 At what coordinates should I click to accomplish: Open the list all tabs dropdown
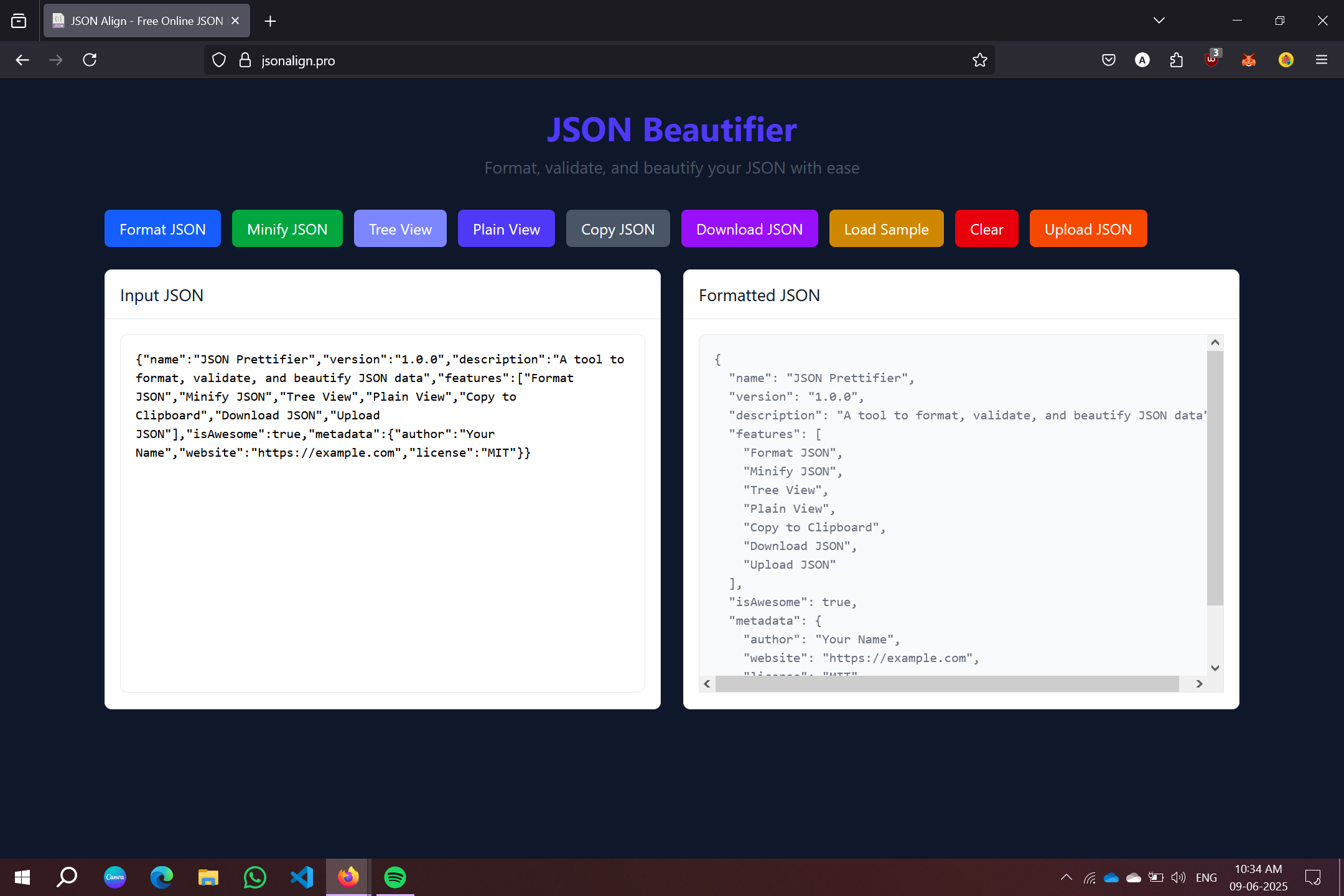[x=1159, y=21]
